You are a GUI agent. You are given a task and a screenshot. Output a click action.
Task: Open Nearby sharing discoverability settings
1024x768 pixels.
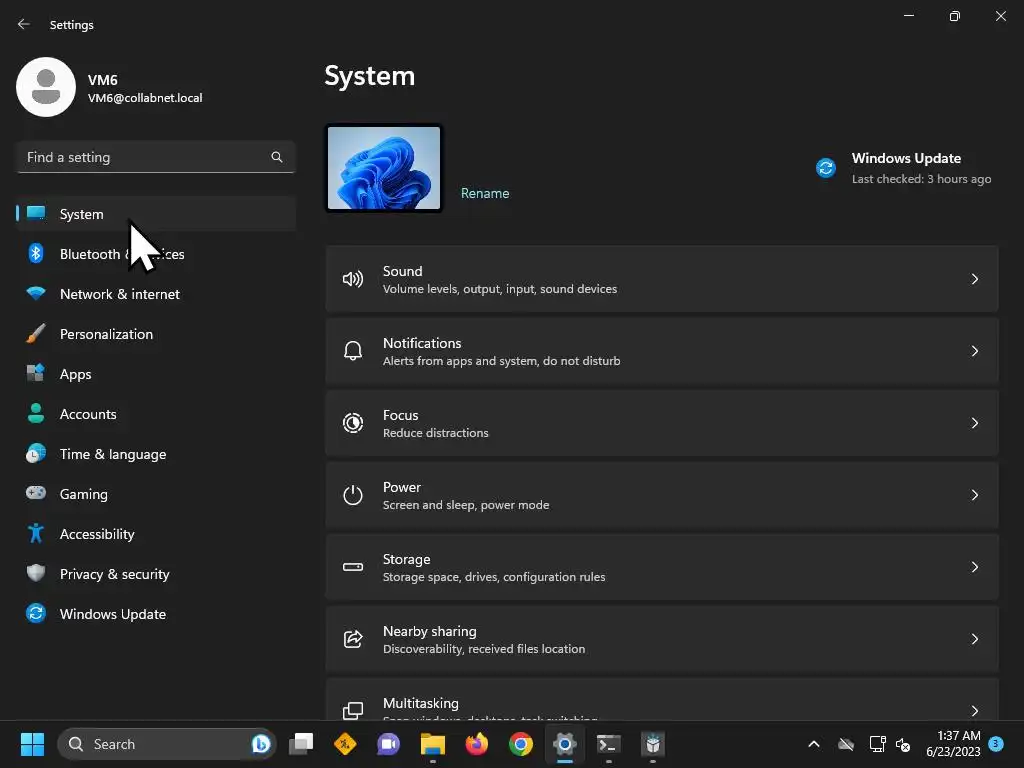(662, 639)
